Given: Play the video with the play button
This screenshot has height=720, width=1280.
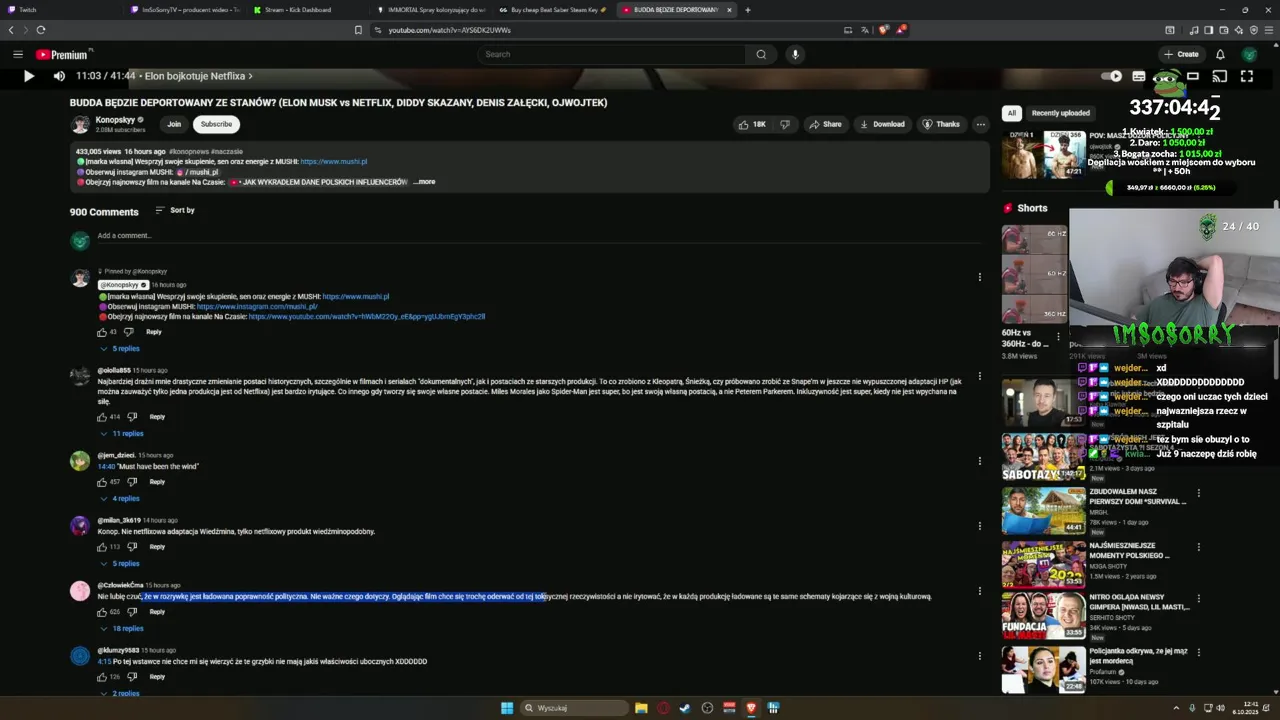Looking at the screenshot, I should tap(28, 76).
